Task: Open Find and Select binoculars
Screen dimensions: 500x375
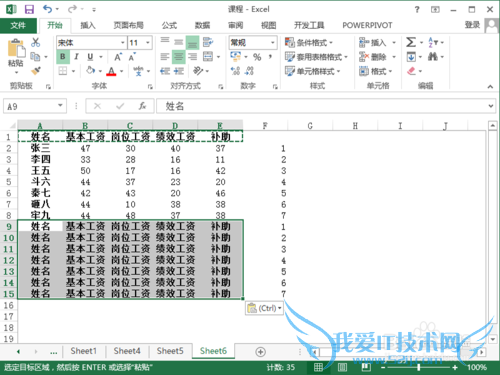Action: [433, 57]
